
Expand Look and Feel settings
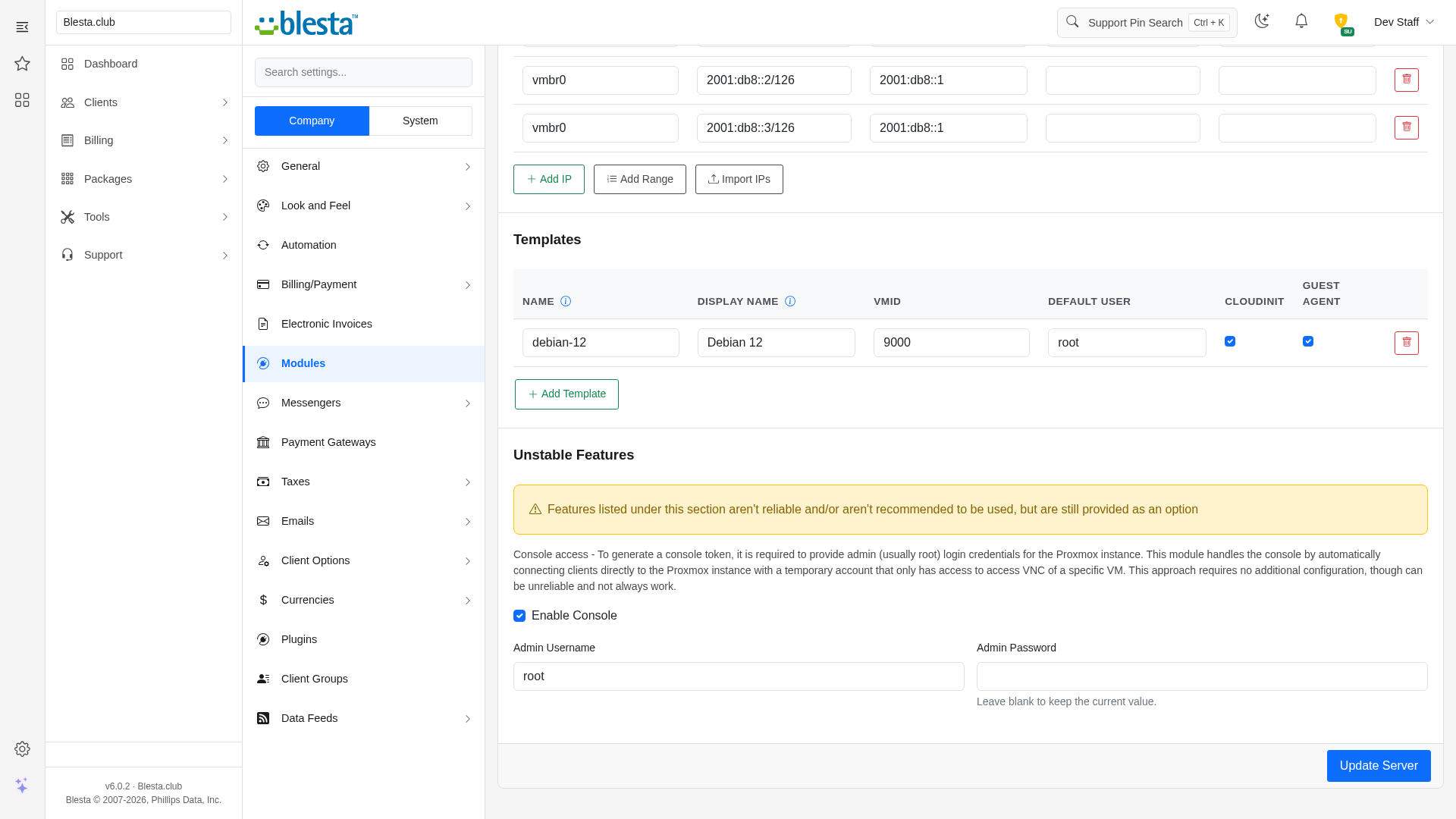364,206
